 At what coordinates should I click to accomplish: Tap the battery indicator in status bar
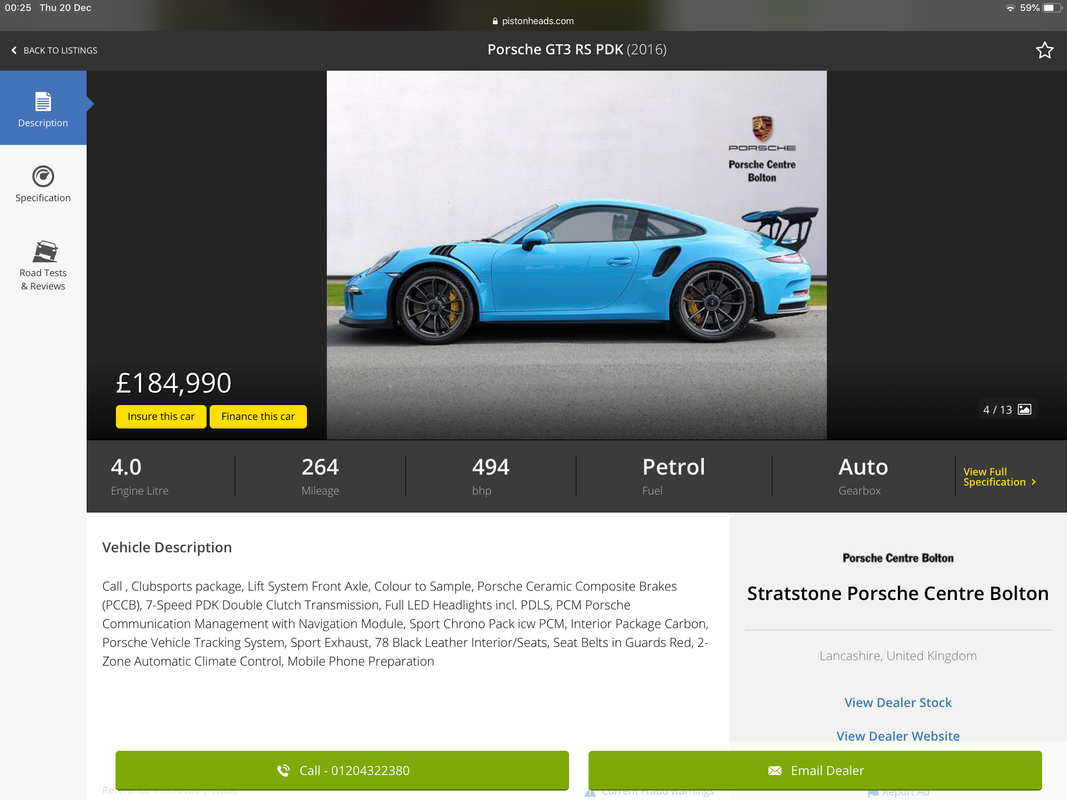(1052, 8)
